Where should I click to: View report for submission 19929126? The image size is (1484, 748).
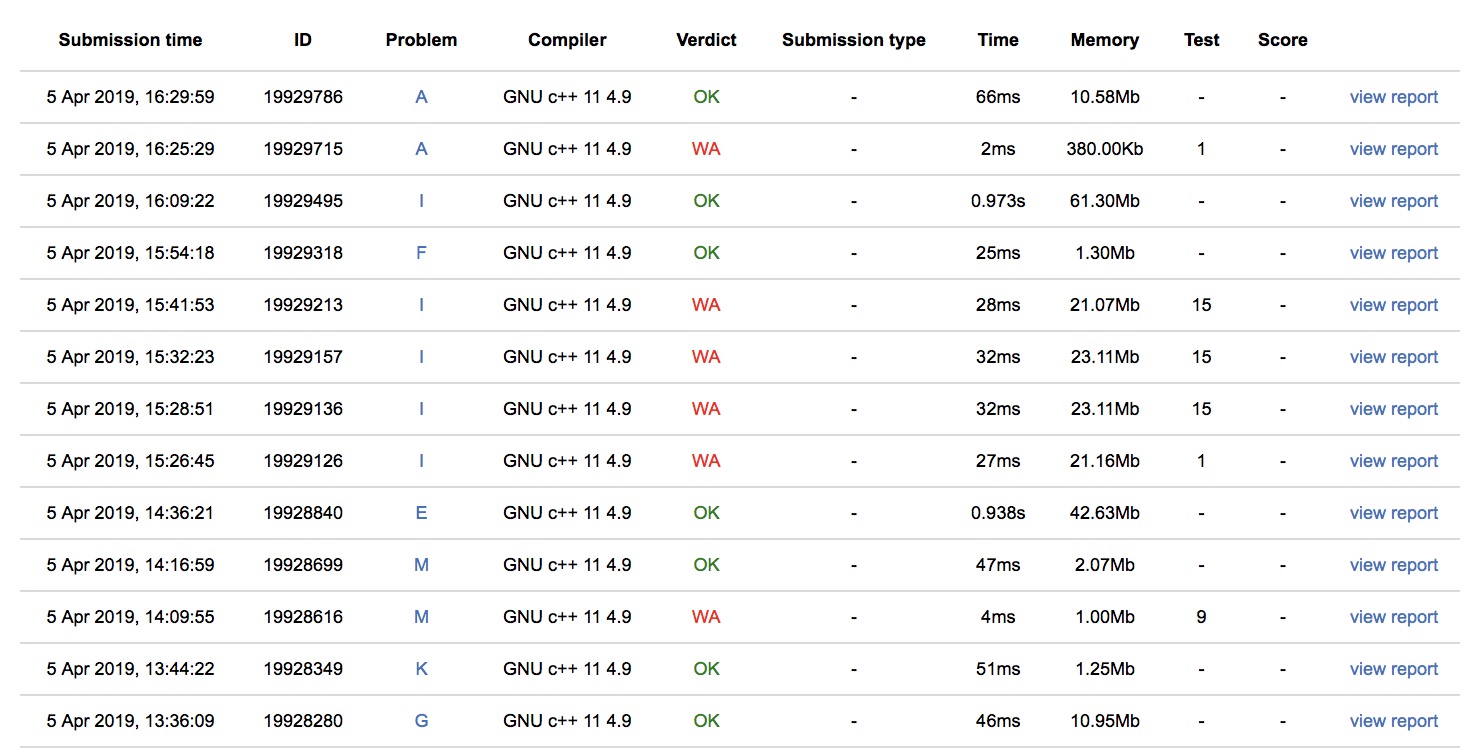coord(1393,461)
